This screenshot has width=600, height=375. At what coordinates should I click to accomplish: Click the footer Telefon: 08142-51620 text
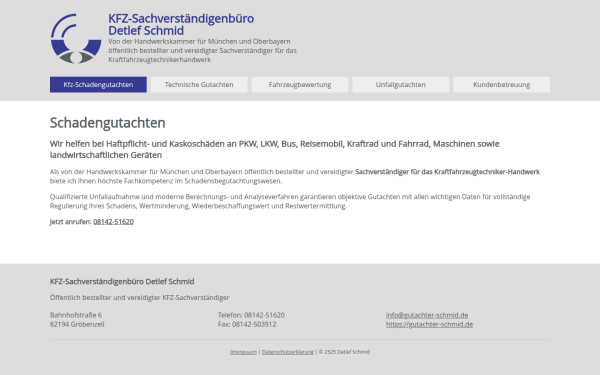[x=251, y=315]
